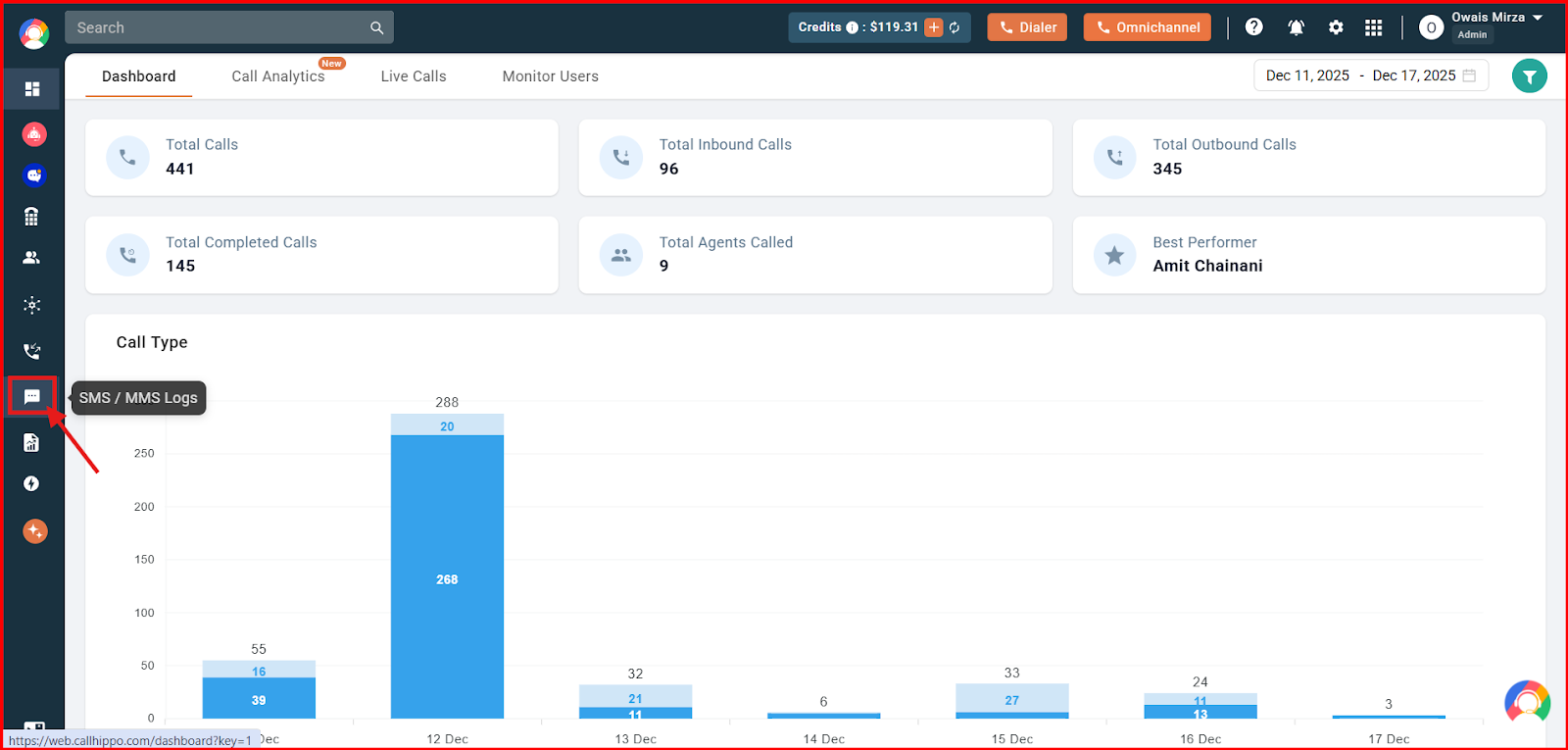Switch to Dashboard tab
The width and height of the screenshot is (1568, 750).
click(139, 76)
